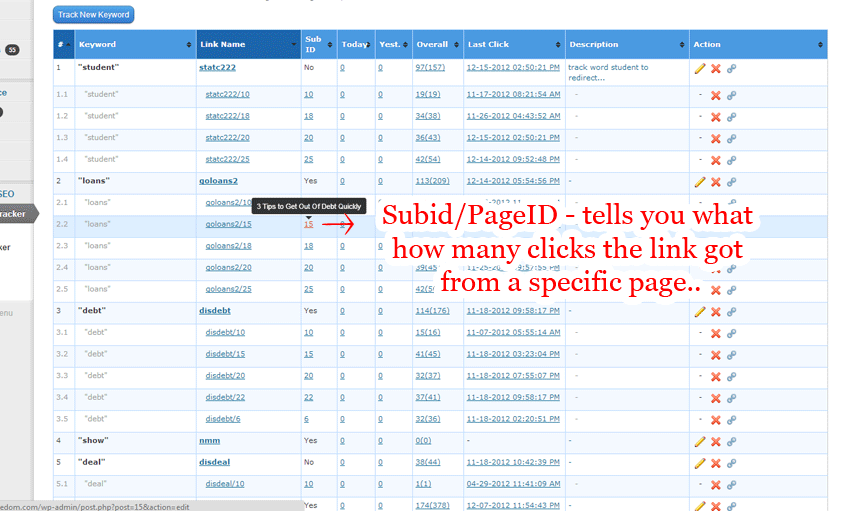Open Overall count 97(157) for statc222
847x511 pixels.
tap(429, 68)
